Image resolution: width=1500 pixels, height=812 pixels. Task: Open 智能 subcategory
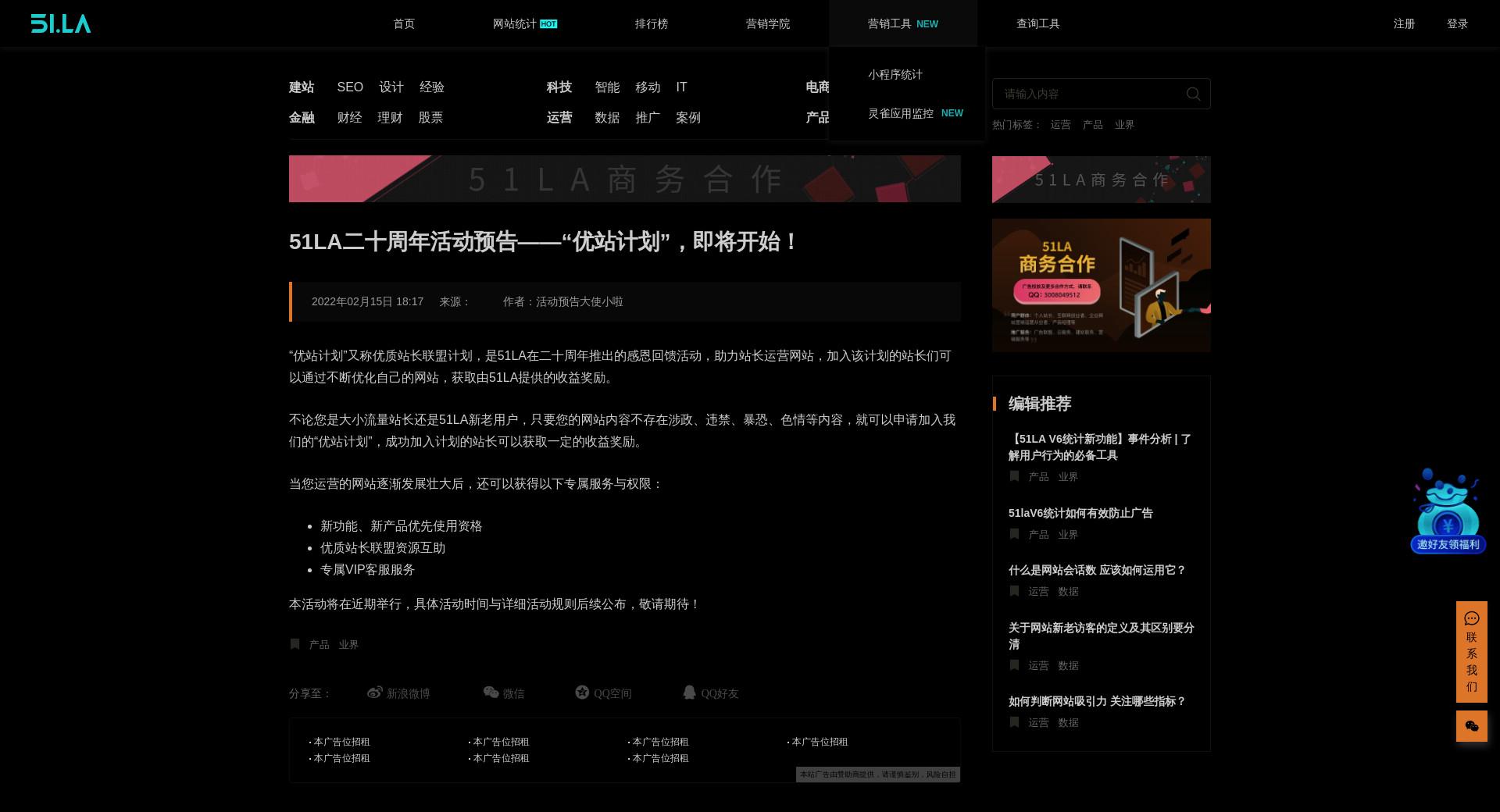point(607,87)
